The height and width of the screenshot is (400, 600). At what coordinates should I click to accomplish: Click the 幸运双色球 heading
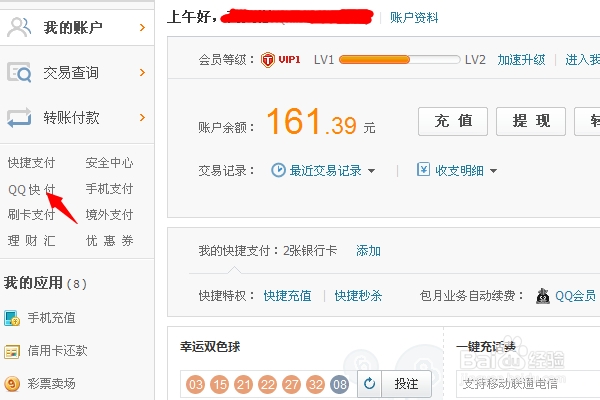(x=210, y=347)
